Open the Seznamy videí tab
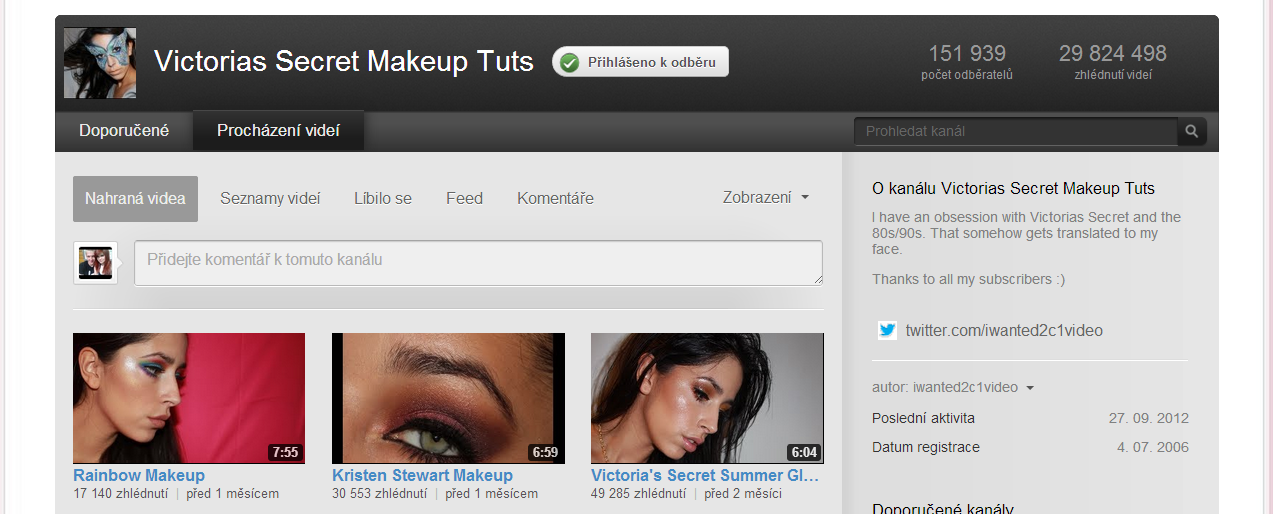The height and width of the screenshot is (514, 1273). (270, 198)
